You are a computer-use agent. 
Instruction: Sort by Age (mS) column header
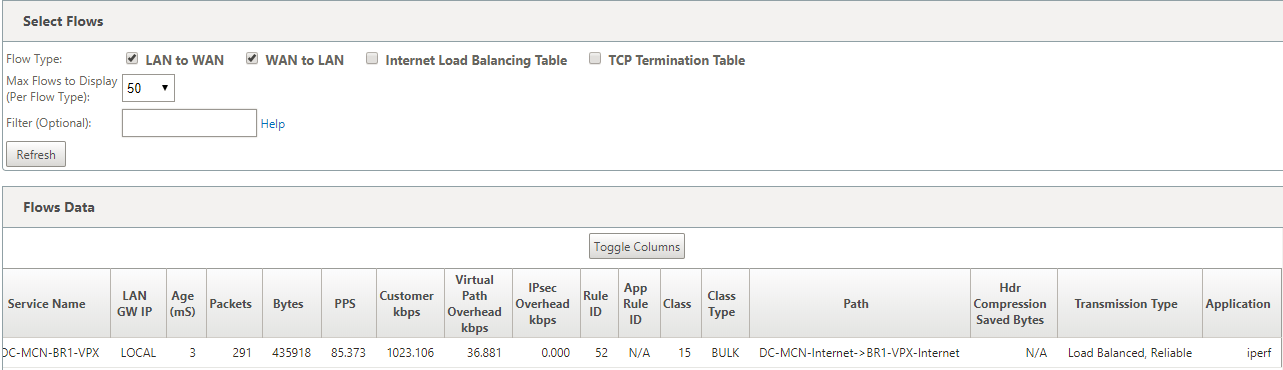point(185,304)
